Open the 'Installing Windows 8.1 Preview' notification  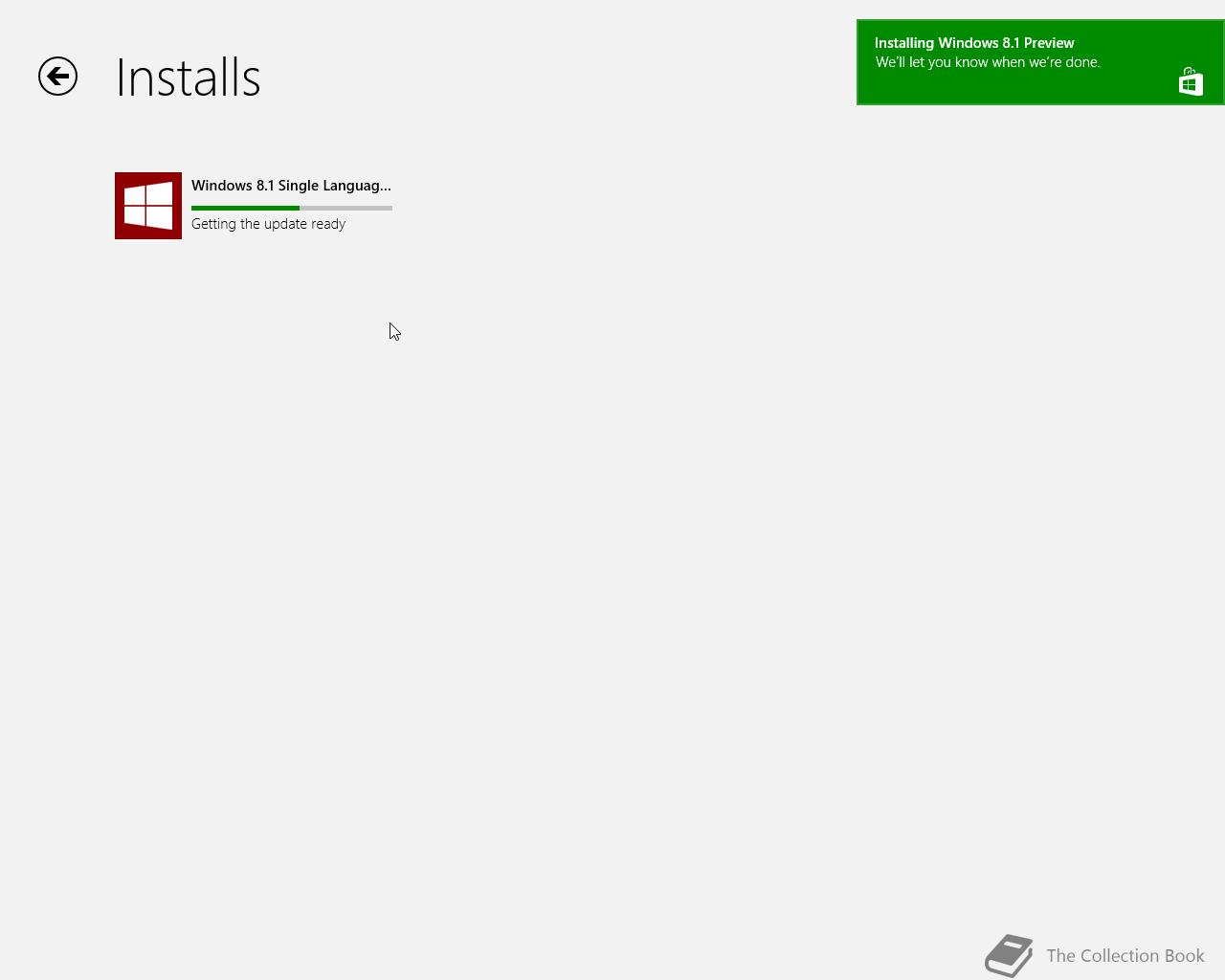click(1040, 62)
